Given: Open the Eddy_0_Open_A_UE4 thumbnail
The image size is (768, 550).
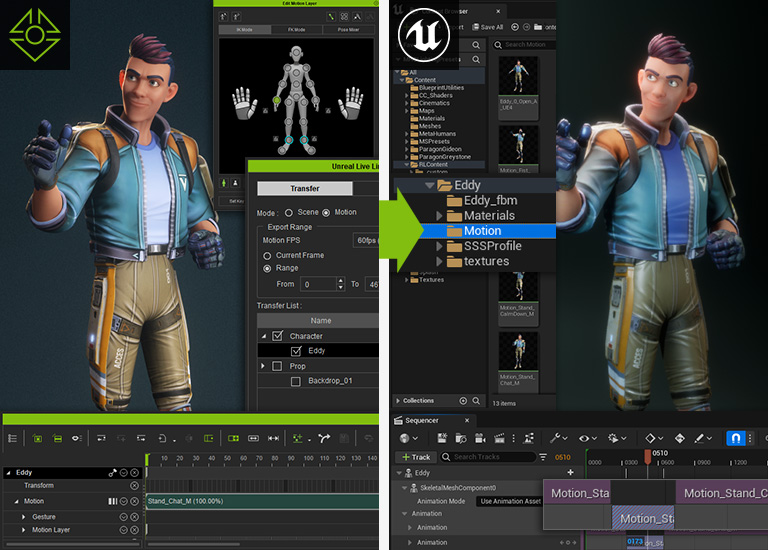Looking at the screenshot, I should coord(518,87).
